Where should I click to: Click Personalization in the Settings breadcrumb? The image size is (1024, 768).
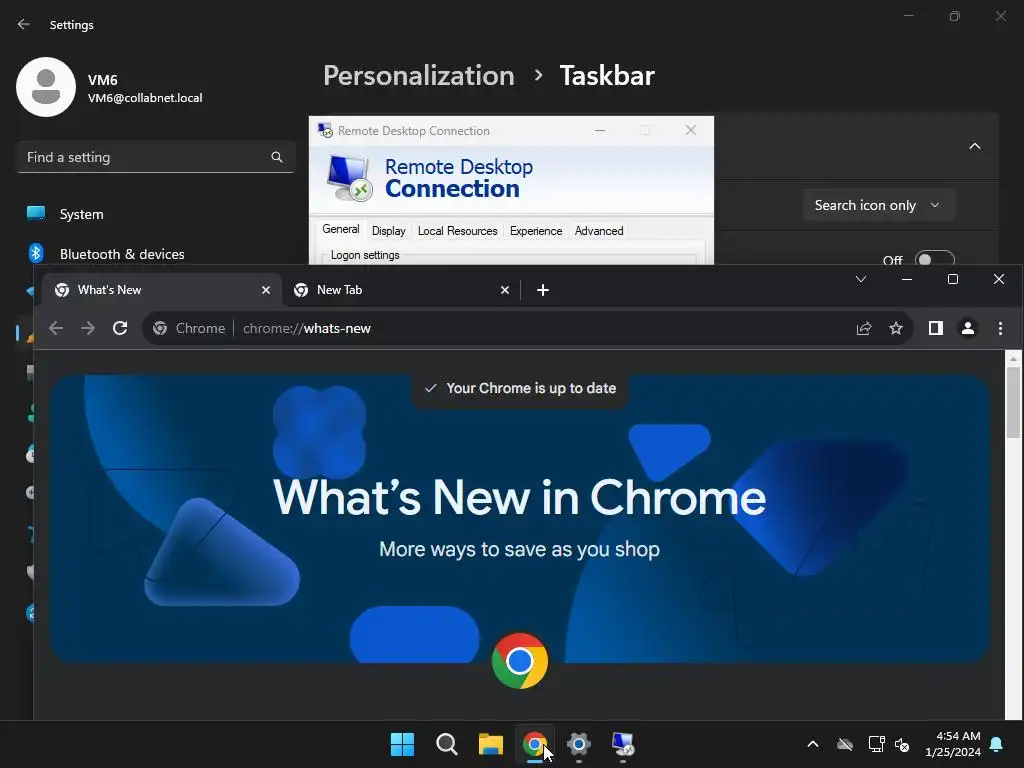[419, 76]
